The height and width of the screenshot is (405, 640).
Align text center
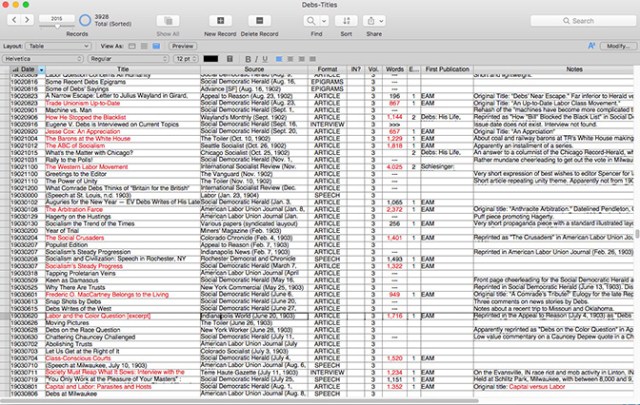pos(290,59)
